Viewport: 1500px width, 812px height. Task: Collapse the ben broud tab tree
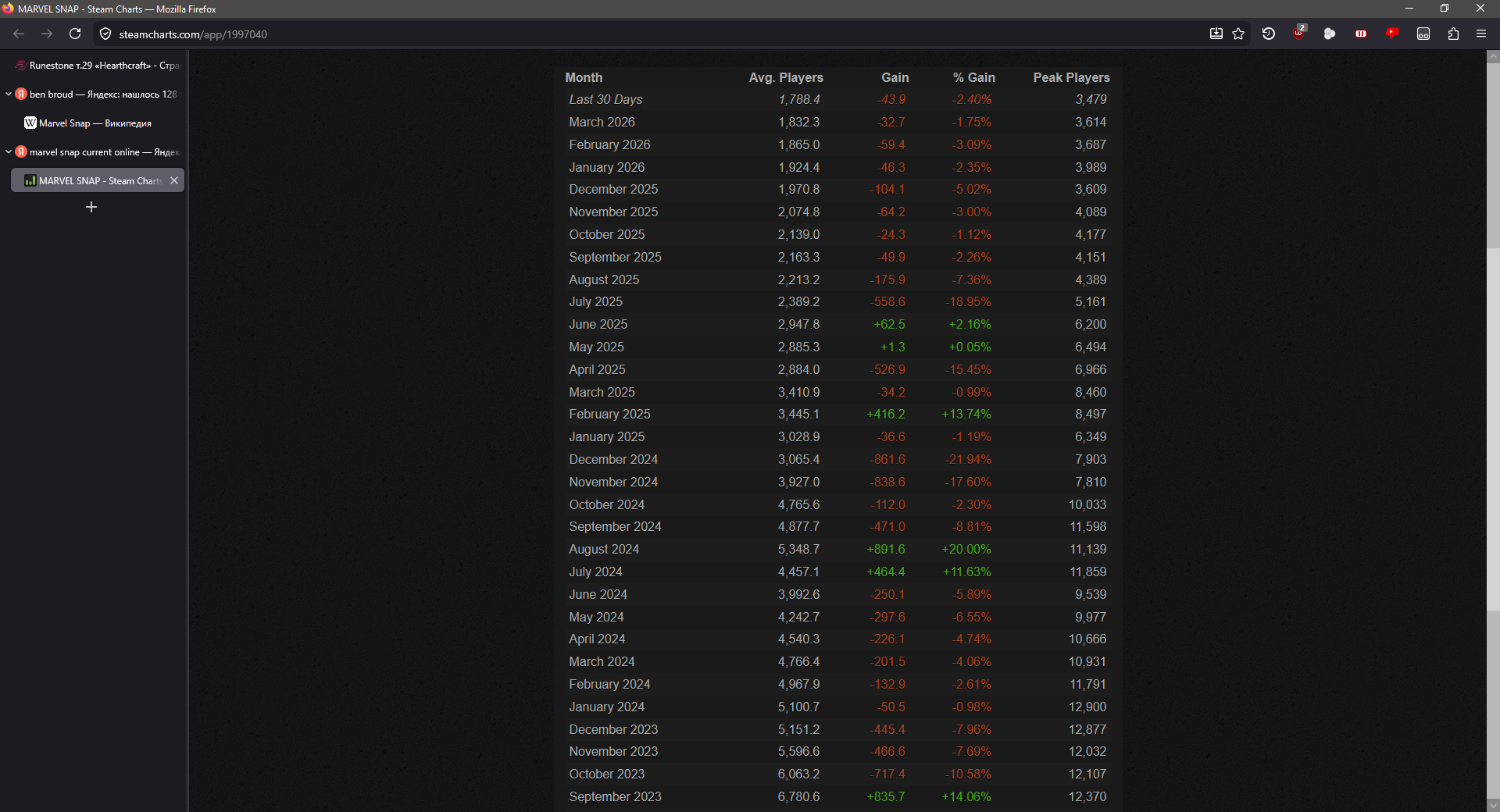(9, 94)
